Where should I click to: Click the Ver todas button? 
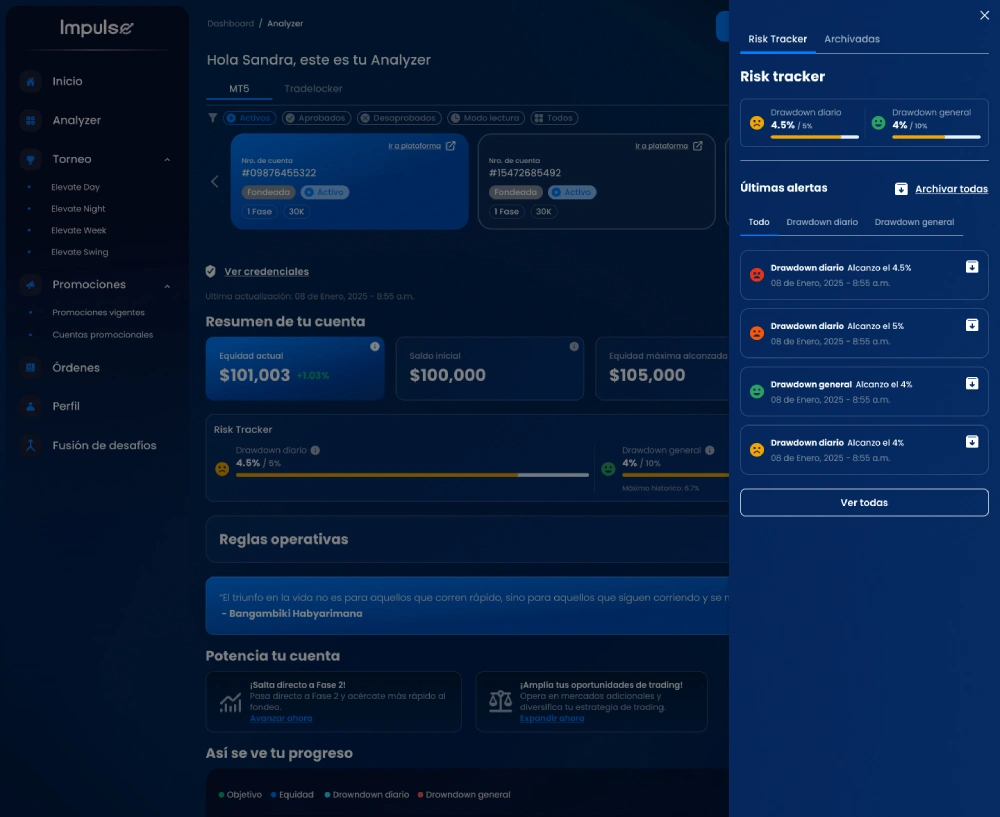tap(864, 503)
